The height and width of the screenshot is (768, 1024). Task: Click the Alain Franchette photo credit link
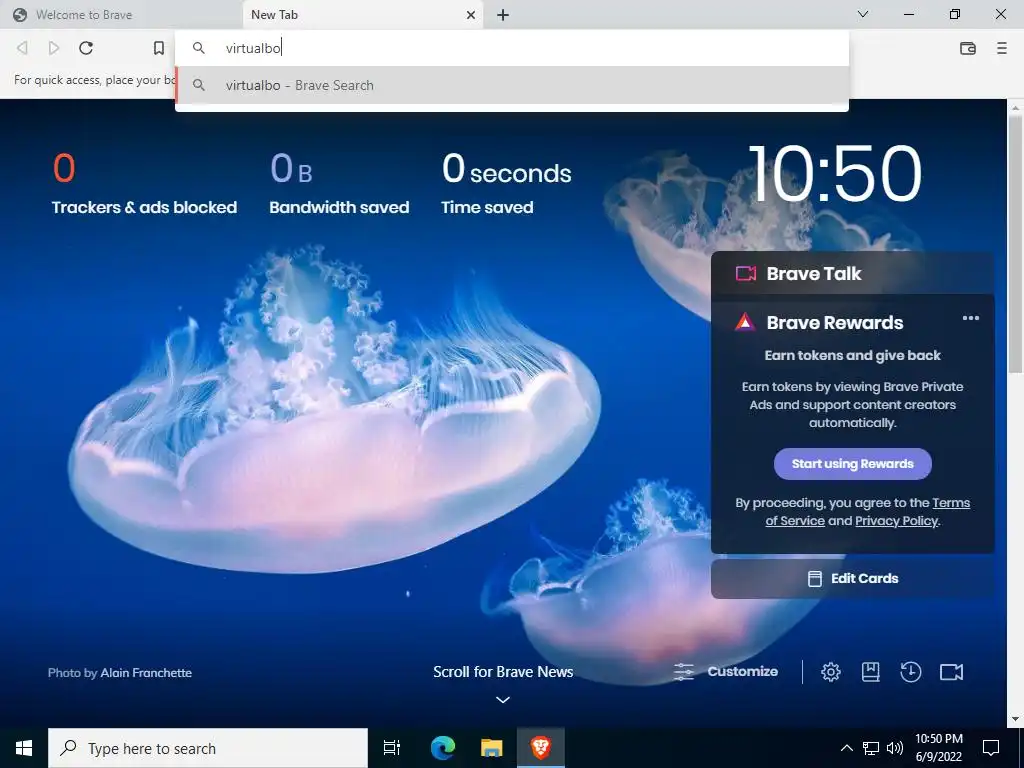(x=146, y=673)
